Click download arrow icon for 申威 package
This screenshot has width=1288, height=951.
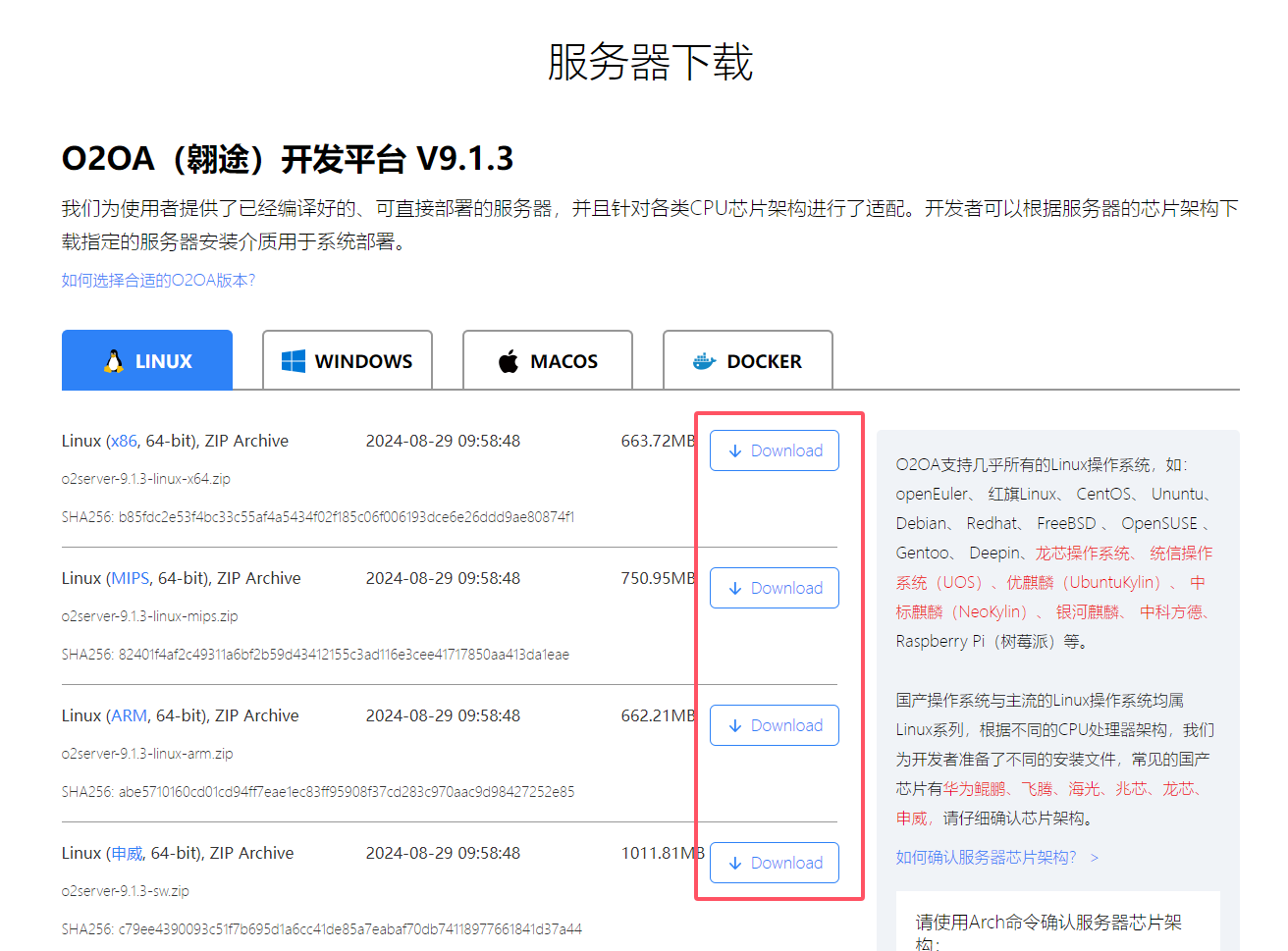point(735,863)
